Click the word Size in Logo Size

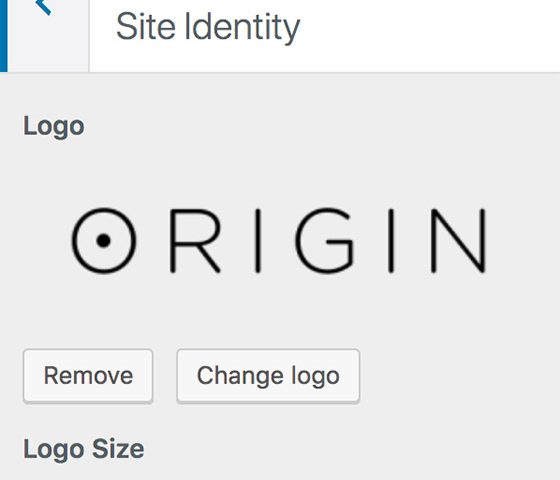click(x=118, y=449)
